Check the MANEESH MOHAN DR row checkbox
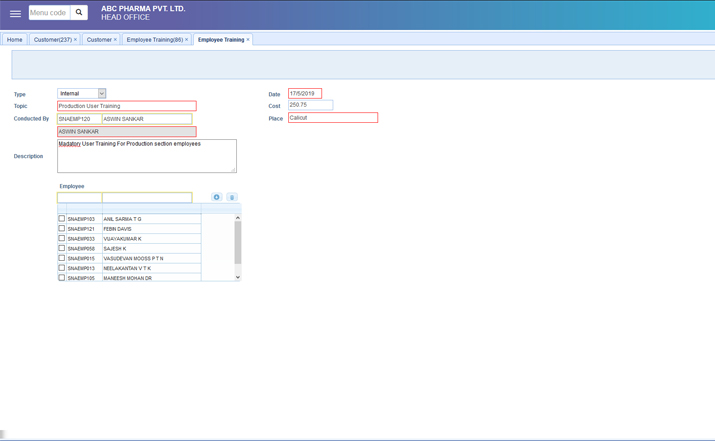This screenshot has height=441, width=715. tap(62, 277)
